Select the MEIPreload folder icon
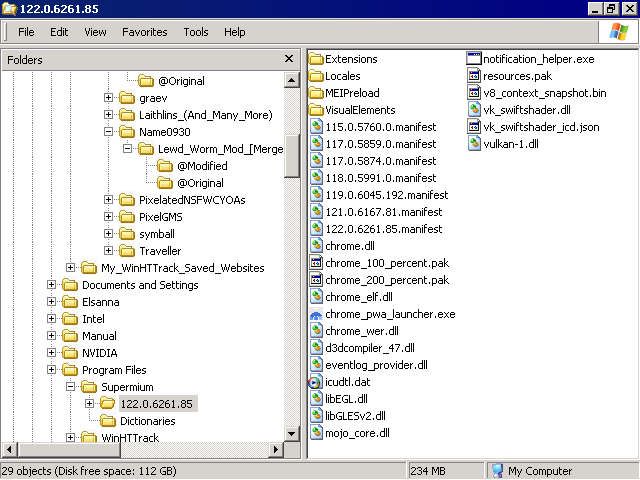 (316, 93)
